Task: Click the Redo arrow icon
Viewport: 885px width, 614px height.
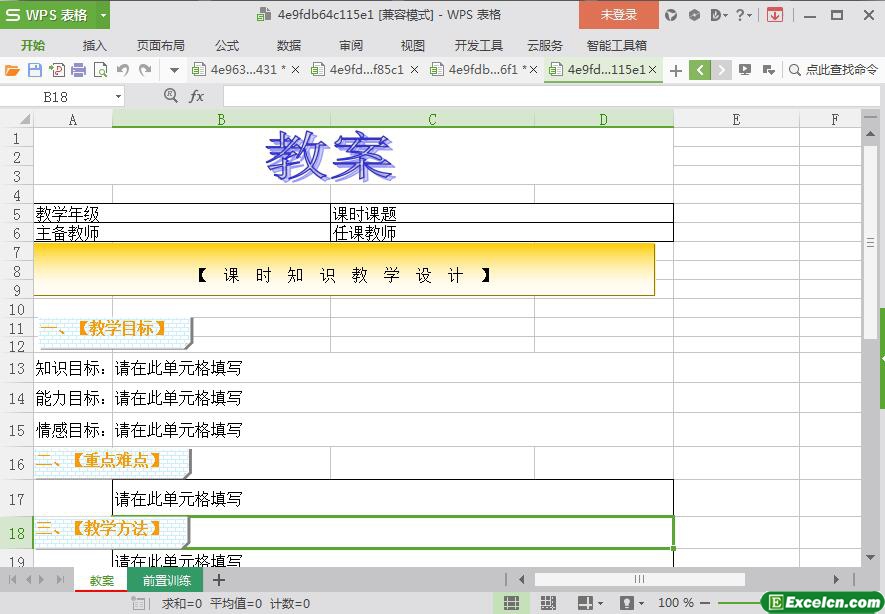Action: (x=145, y=70)
